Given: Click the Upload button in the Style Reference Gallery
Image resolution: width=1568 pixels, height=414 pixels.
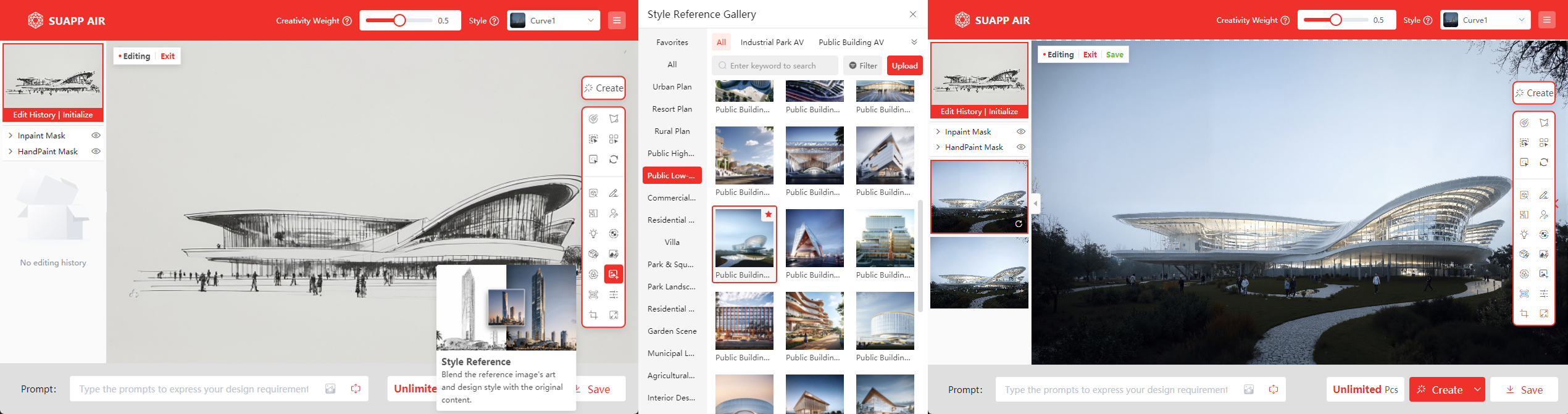Looking at the screenshot, I should 904,65.
